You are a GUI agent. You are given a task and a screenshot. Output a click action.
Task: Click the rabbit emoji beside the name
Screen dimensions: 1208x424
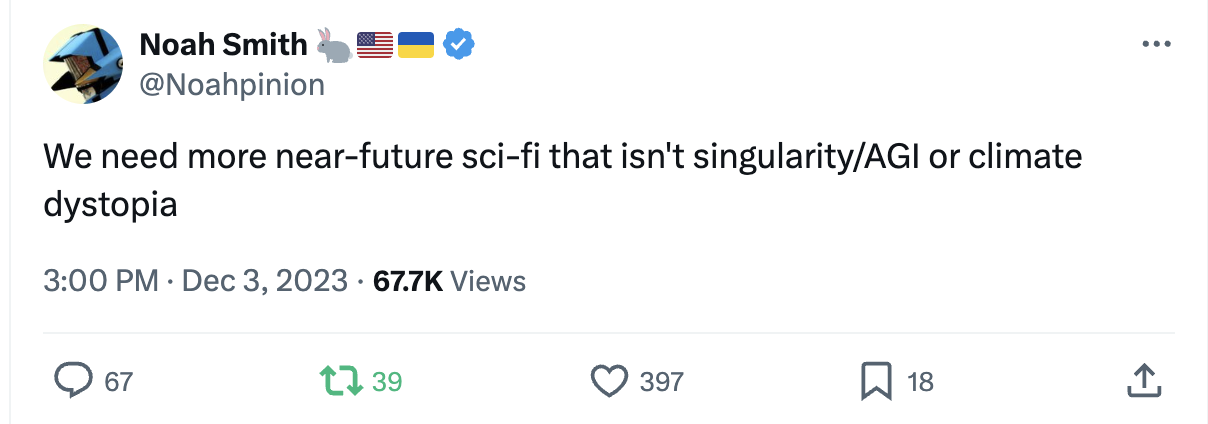point(333,44)
